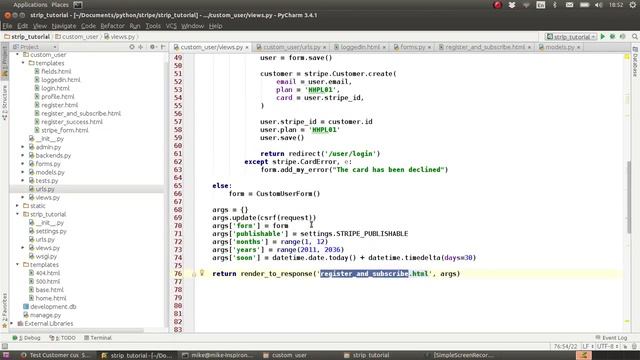Open the Refactor menu
This screenshot has width=640, height=360.
tap(112, 26)
